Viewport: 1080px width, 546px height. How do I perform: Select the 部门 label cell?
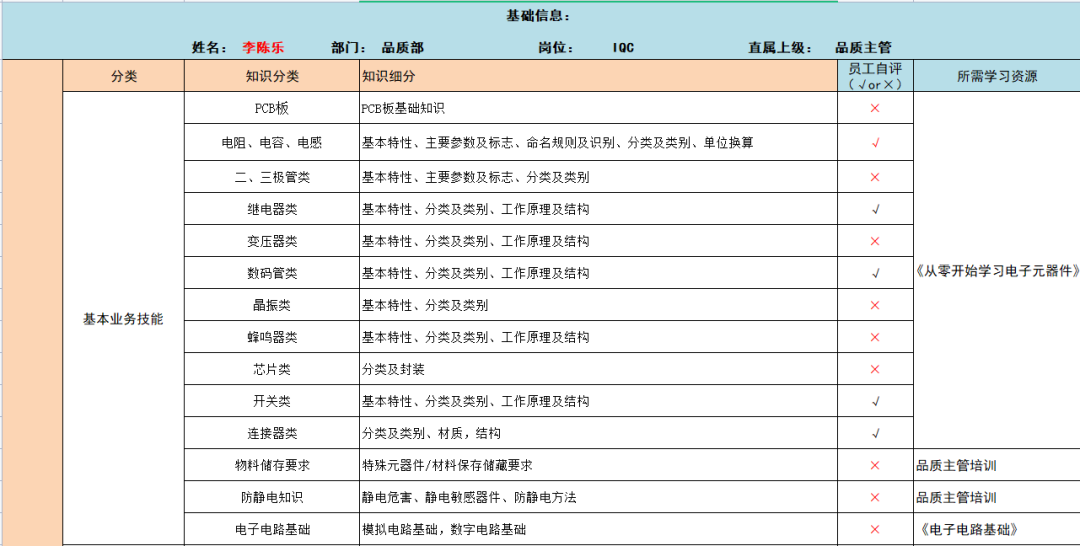(x=349, y=48)
